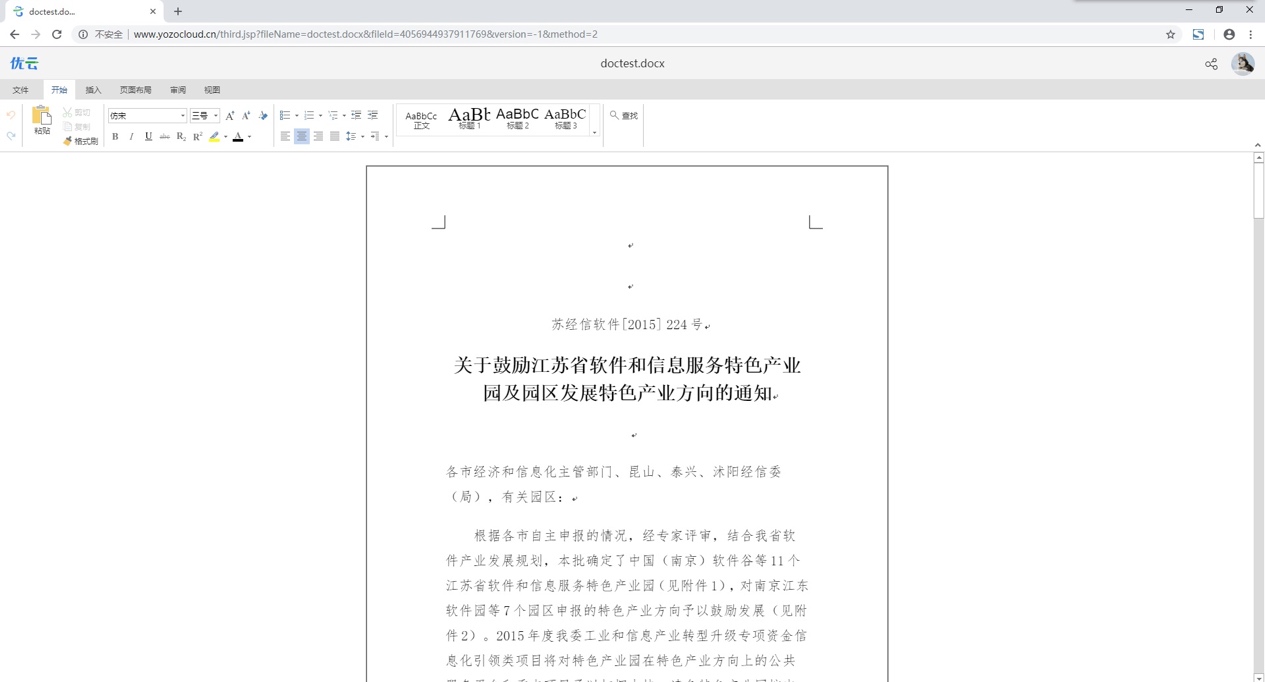Toggle center alignment
This screenshot has height=682, width=1265.
tap(302, 137)
